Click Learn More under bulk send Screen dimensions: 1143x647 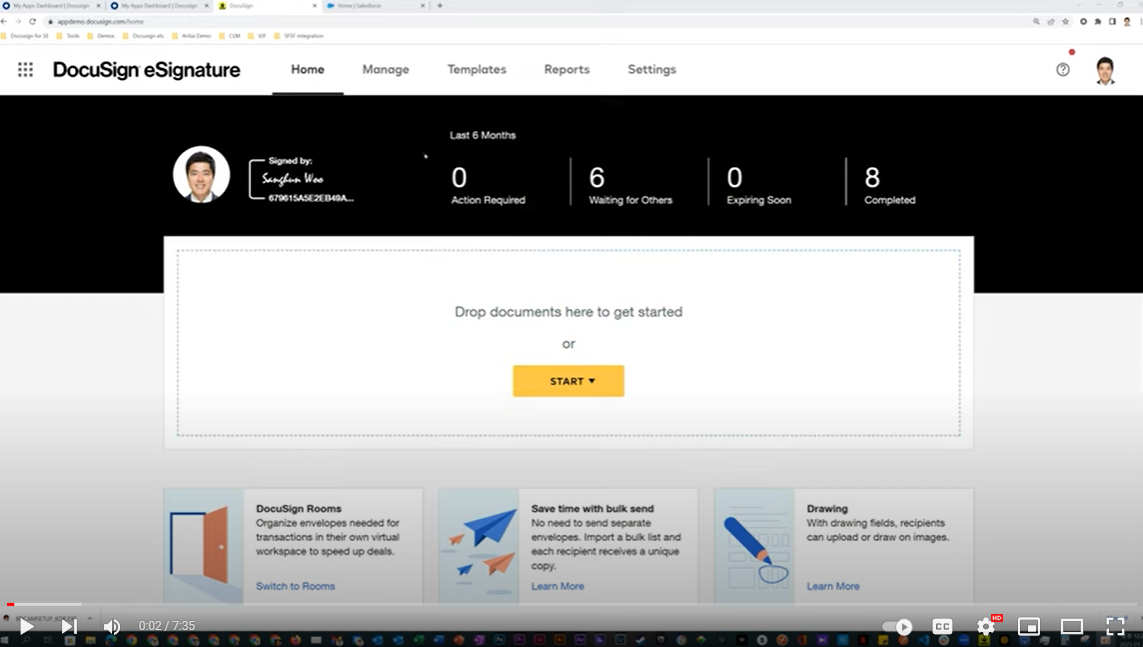coord(557,586)
